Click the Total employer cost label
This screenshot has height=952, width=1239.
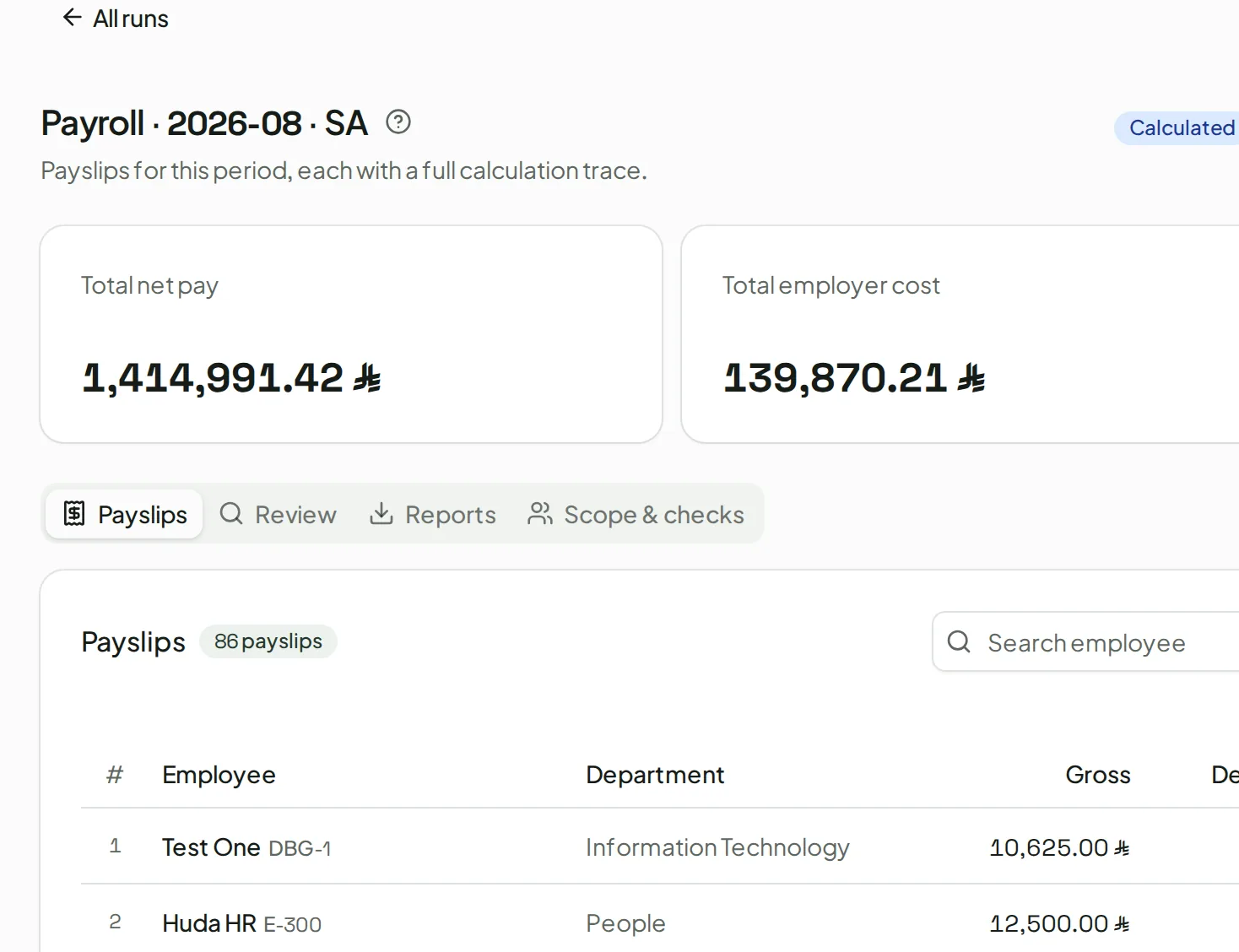tap(831, 286)
